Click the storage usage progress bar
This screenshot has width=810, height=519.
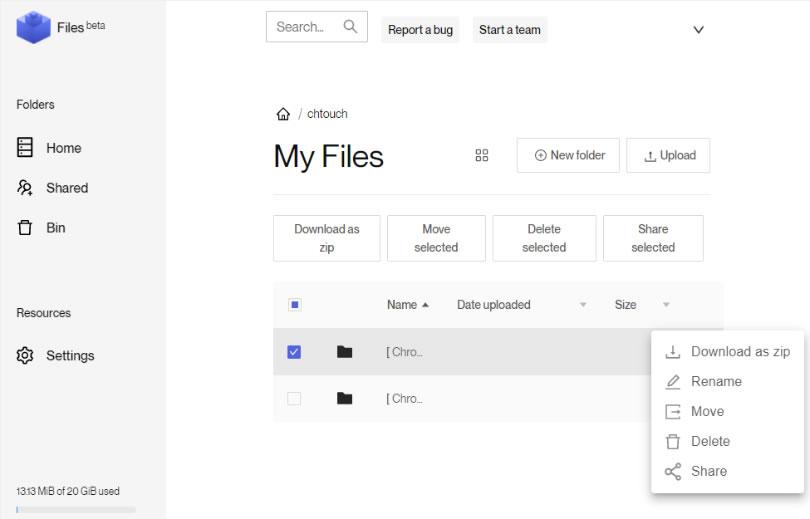pos(76,510)
